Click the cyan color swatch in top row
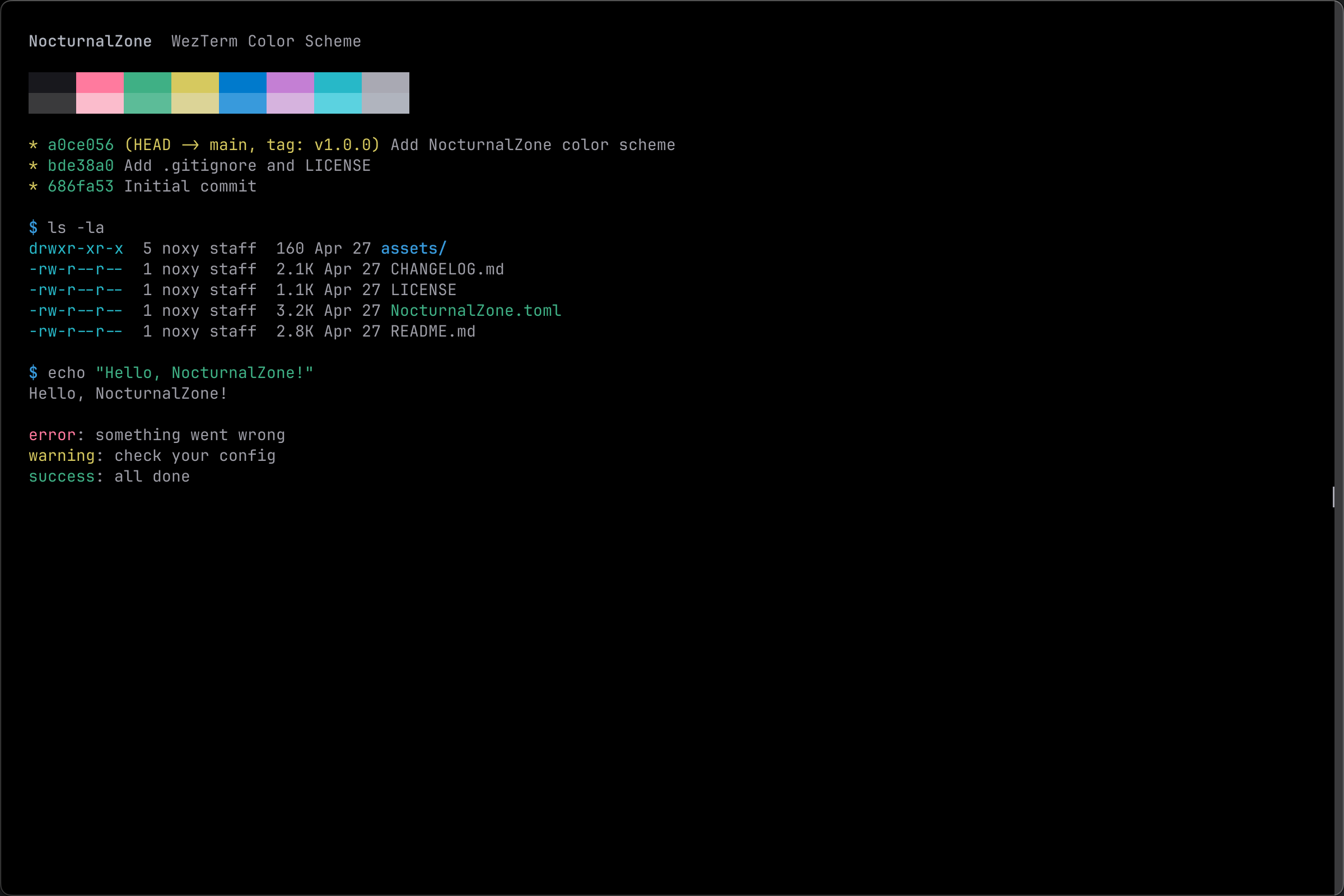1344x896 pixels. click(338, 82)
